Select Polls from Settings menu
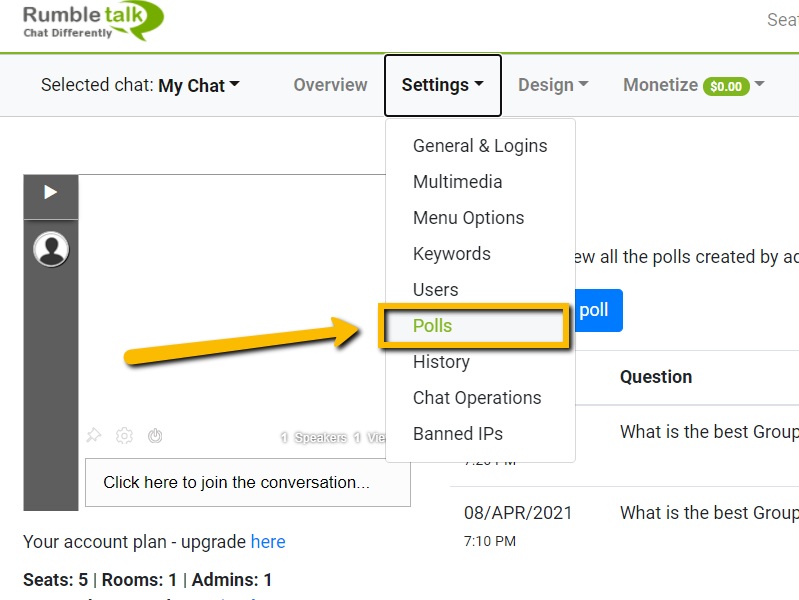Image resolution: width=799 pixels, height=600 pixels. pos(433,326)
